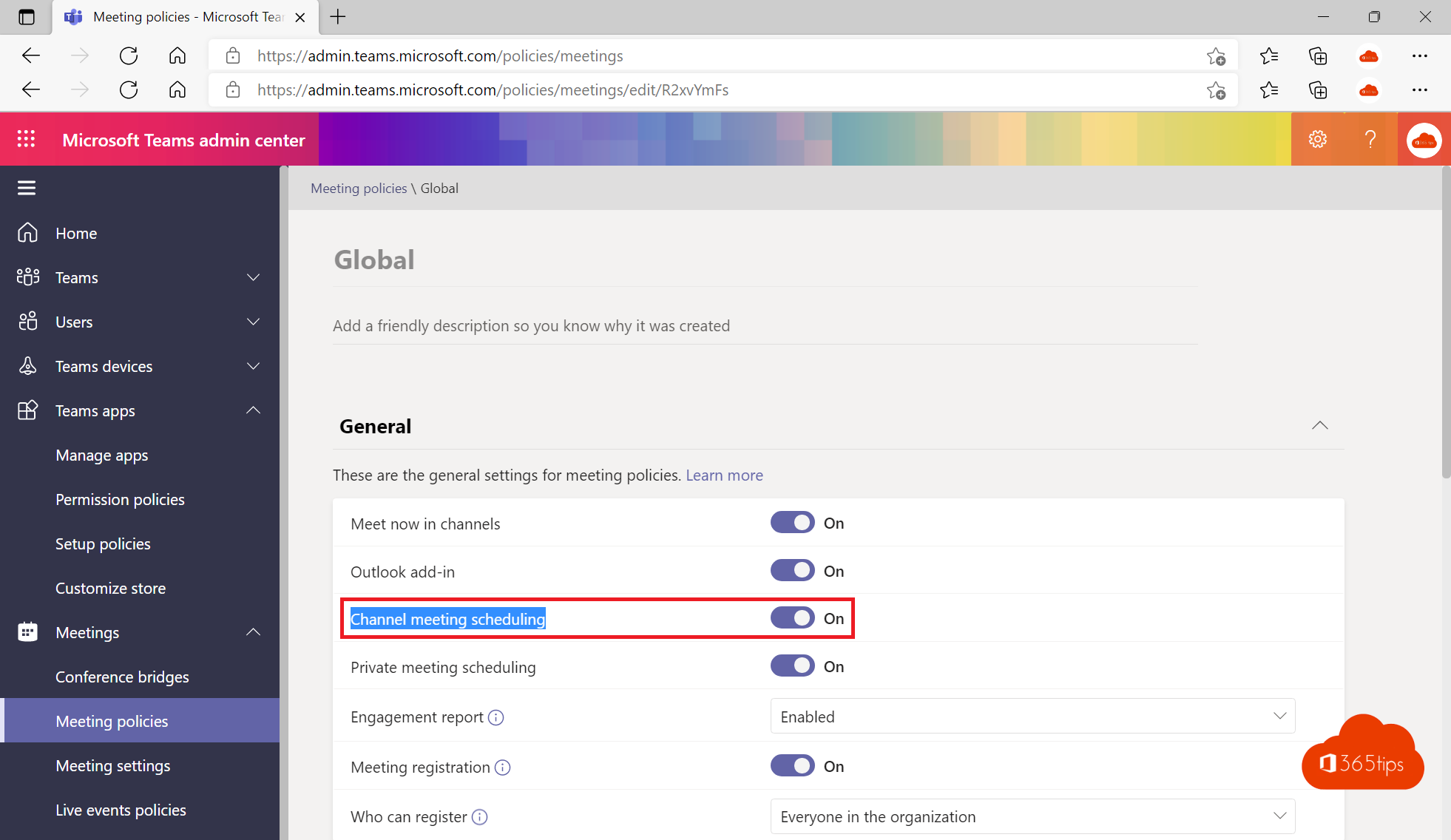1451x840 pixels.
Task: Click the Teams admin center home icon
Action: point(27,232)
